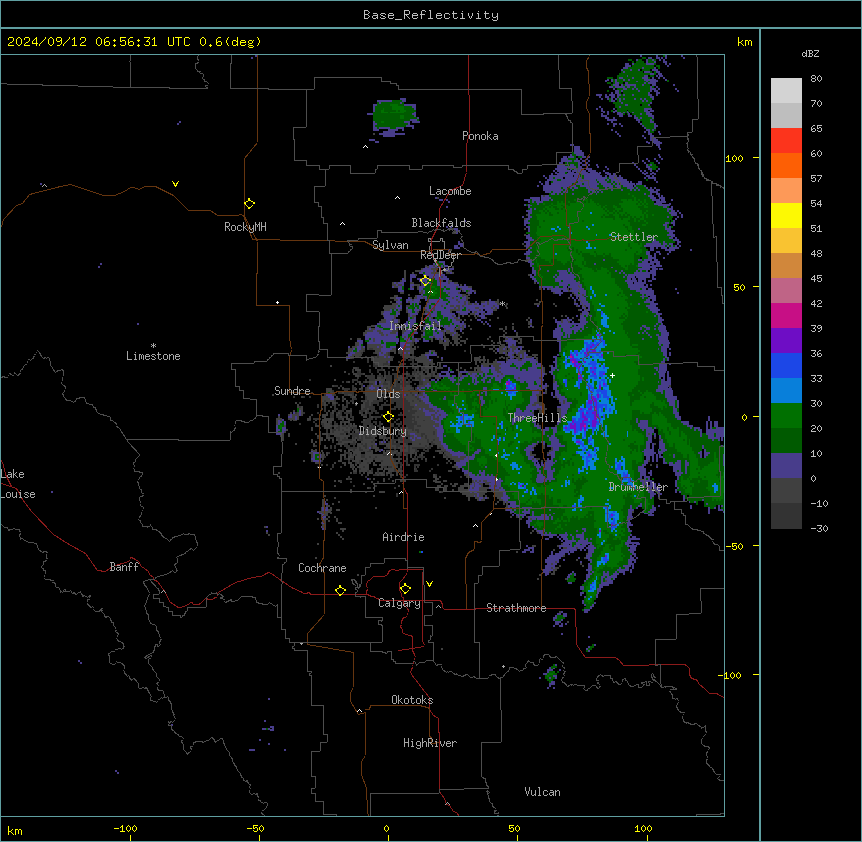Pick the red 65-60 dBZ legend swatch
The height and width of the screenshot is (842, 862).
click(786, 140)
